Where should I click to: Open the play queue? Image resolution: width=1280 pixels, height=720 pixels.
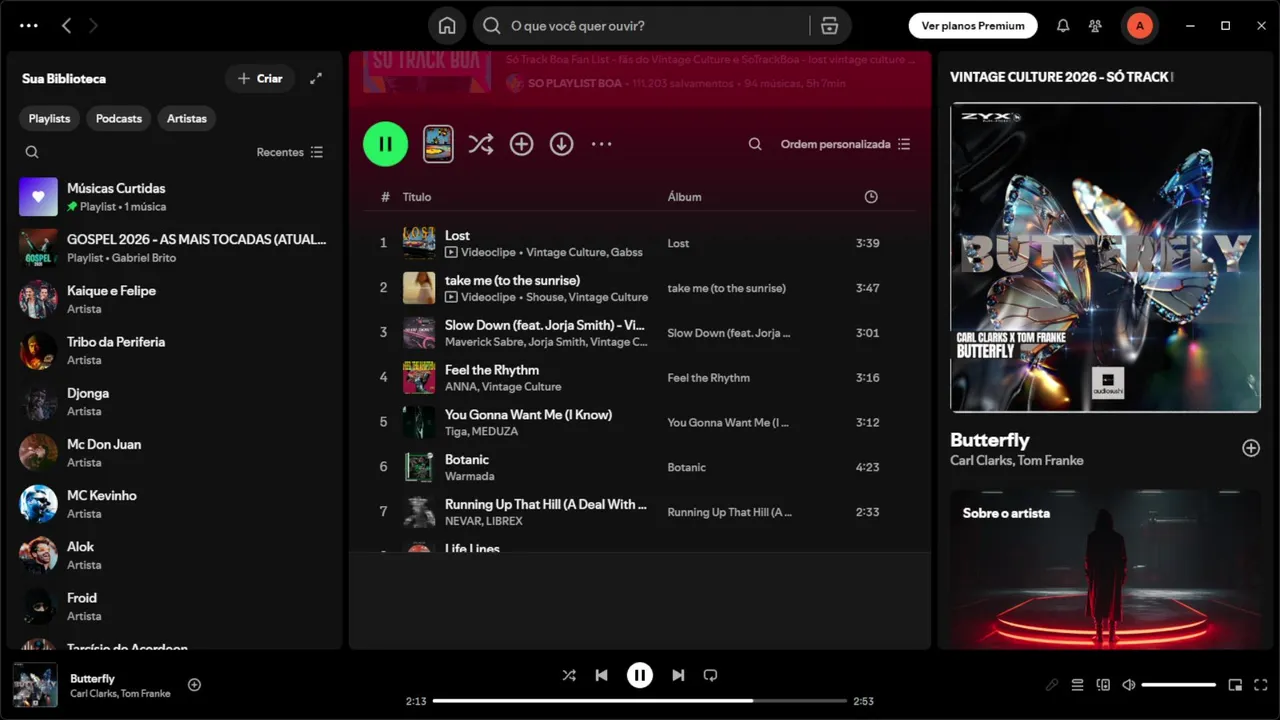tap(1077, 685)
